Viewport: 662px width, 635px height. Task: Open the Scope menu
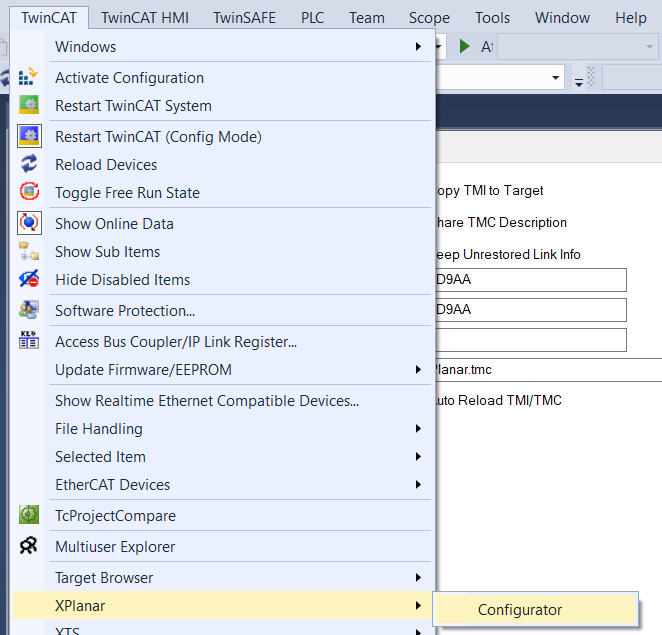pyautogui.click(x=429, y=18)
